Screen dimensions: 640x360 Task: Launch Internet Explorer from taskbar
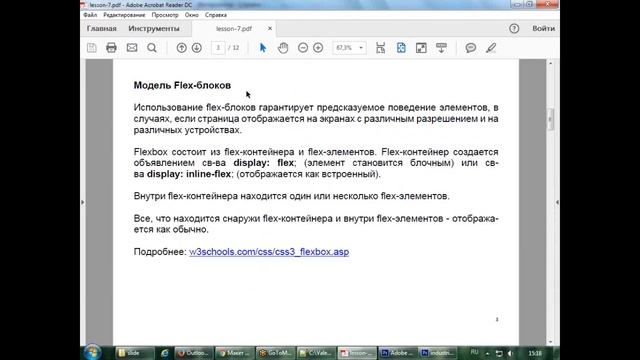pos(164,353)
